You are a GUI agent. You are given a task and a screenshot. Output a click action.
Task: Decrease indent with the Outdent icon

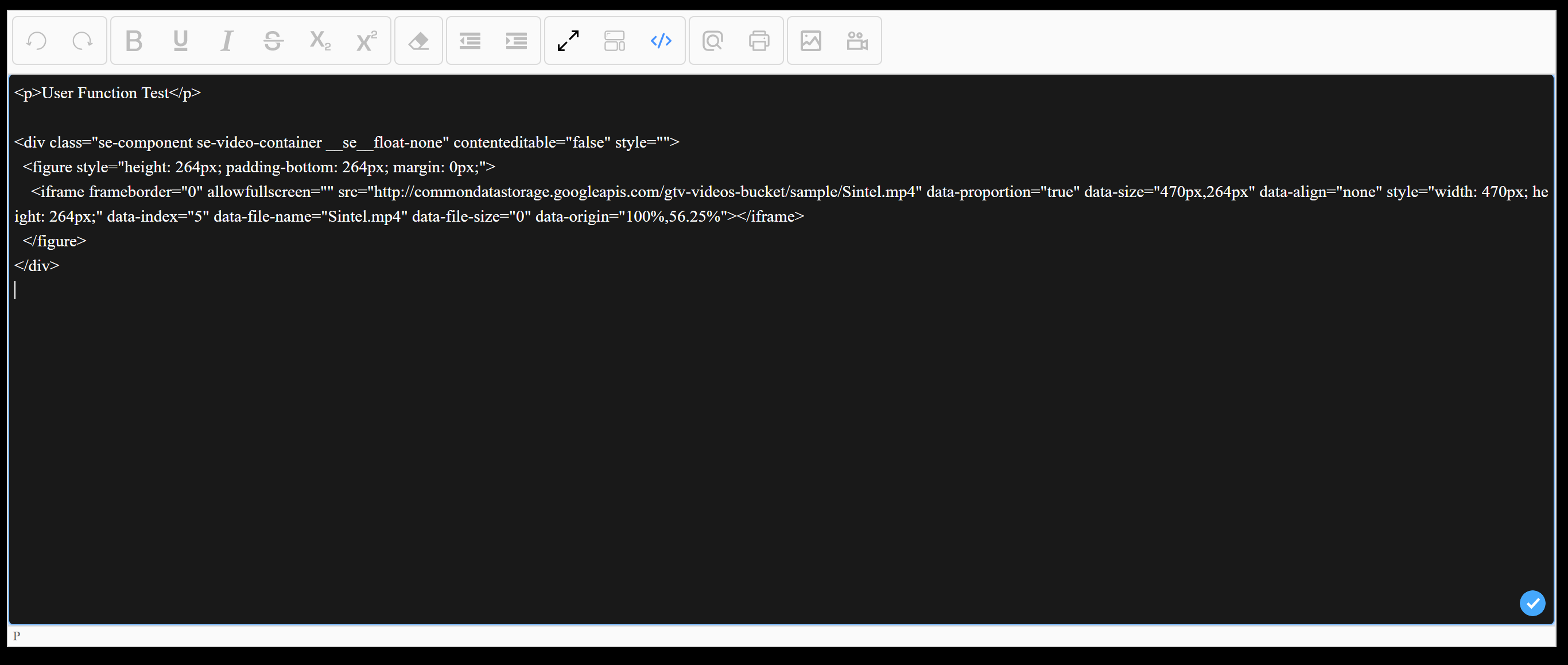click(x=469, y=40)
